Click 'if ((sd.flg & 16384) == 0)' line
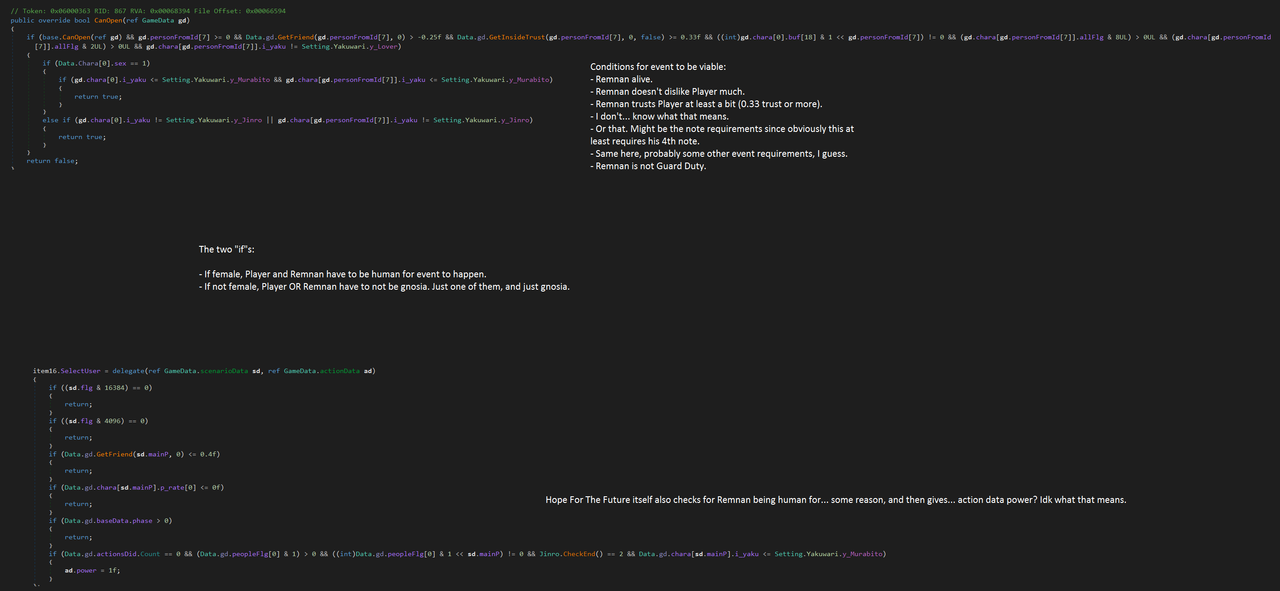 pos(100,388)
